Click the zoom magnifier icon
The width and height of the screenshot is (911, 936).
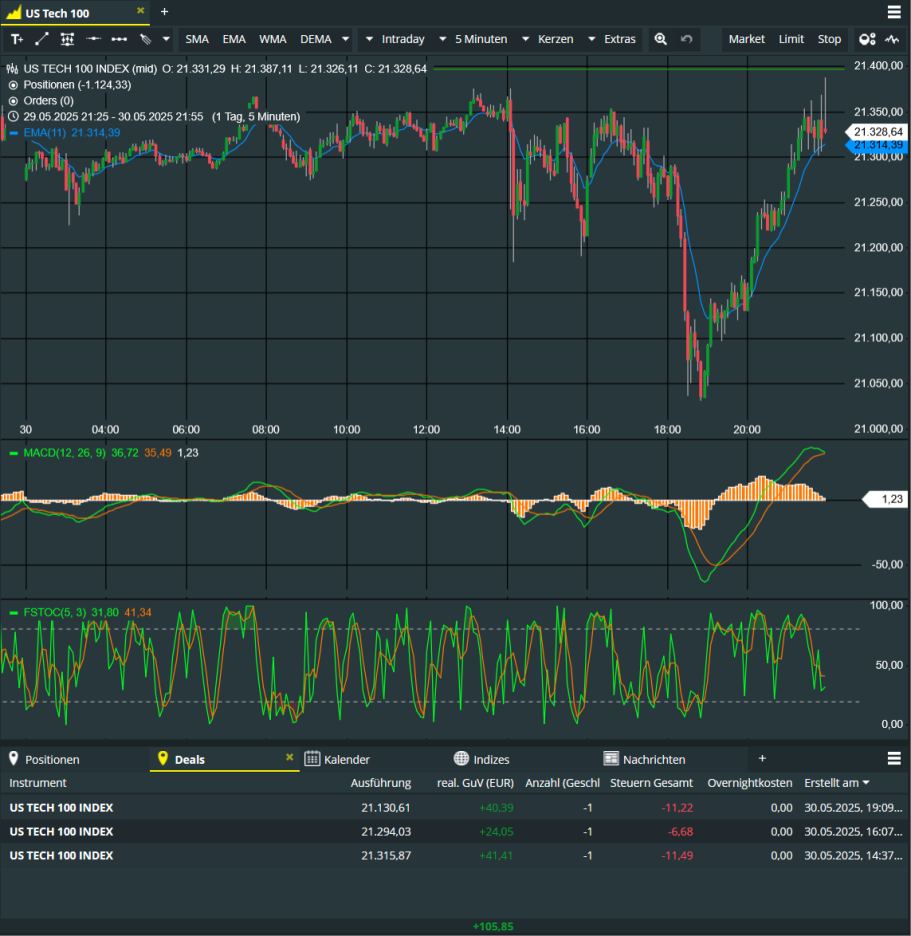click(660, 39)
